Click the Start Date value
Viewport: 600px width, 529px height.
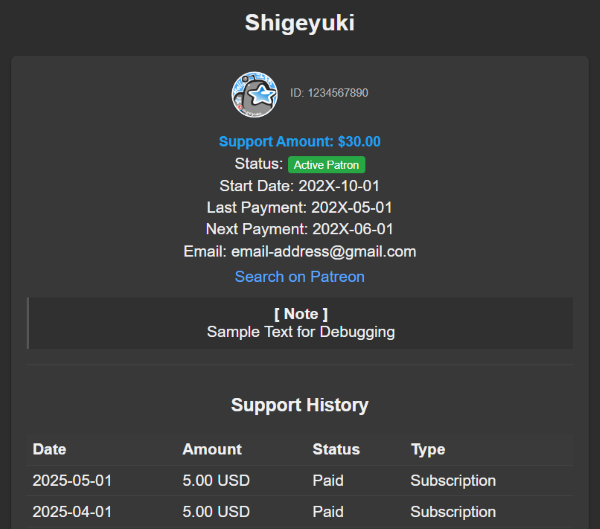coord(339,186)
